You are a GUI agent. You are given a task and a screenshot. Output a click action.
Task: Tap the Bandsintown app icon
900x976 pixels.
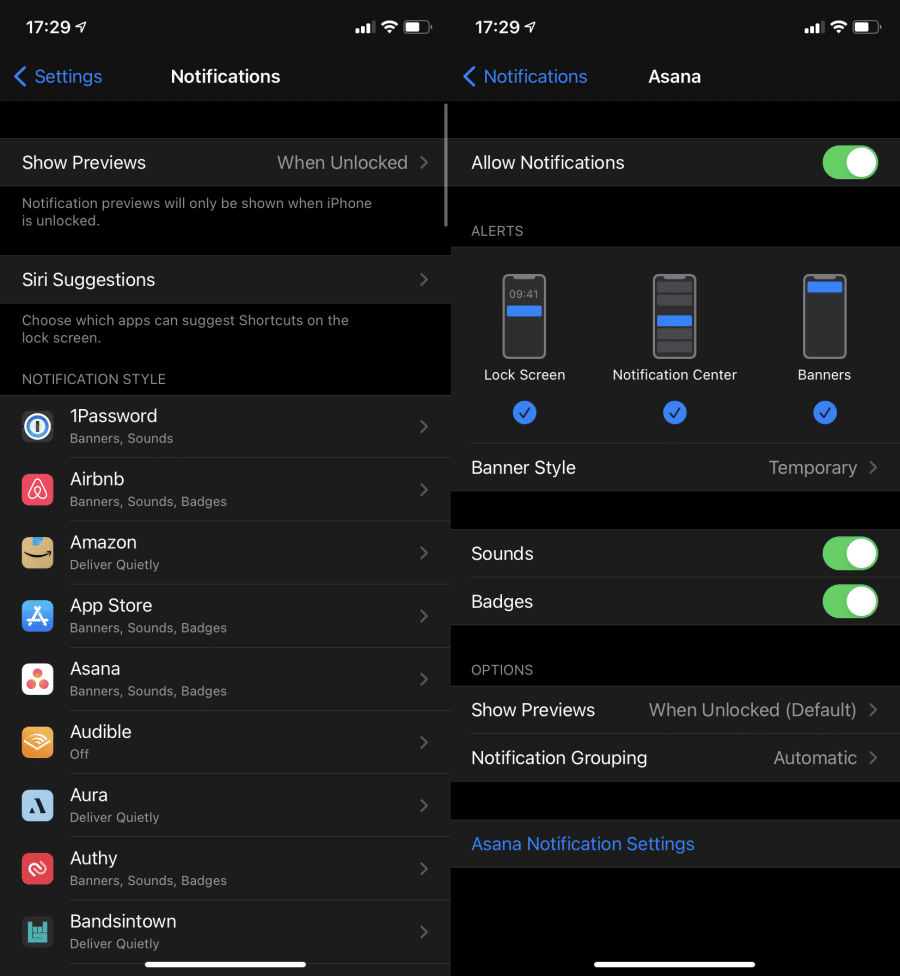[37, 932]
